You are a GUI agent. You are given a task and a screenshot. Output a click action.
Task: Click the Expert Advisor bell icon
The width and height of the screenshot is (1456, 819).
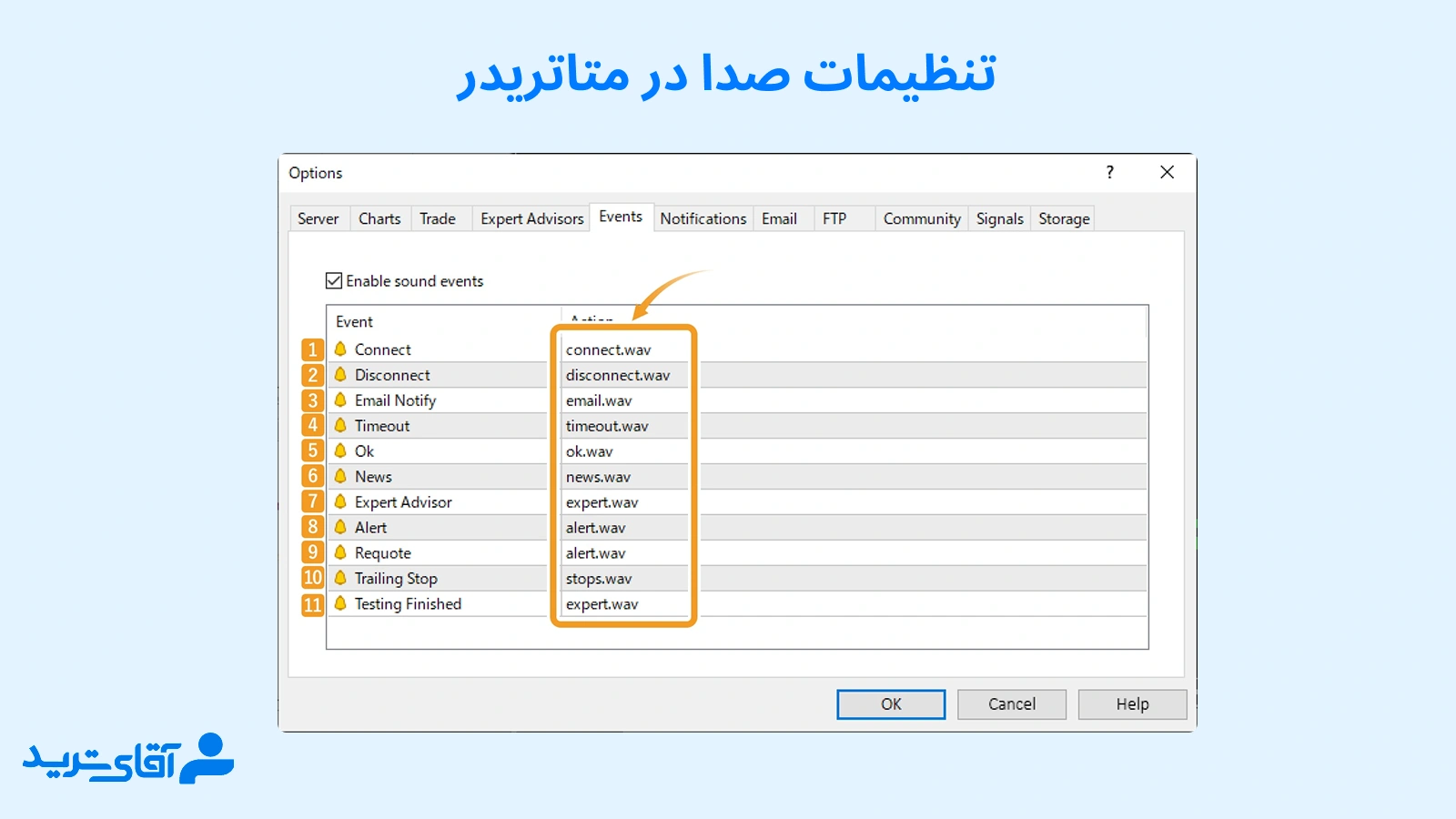(x=339, y=501)
